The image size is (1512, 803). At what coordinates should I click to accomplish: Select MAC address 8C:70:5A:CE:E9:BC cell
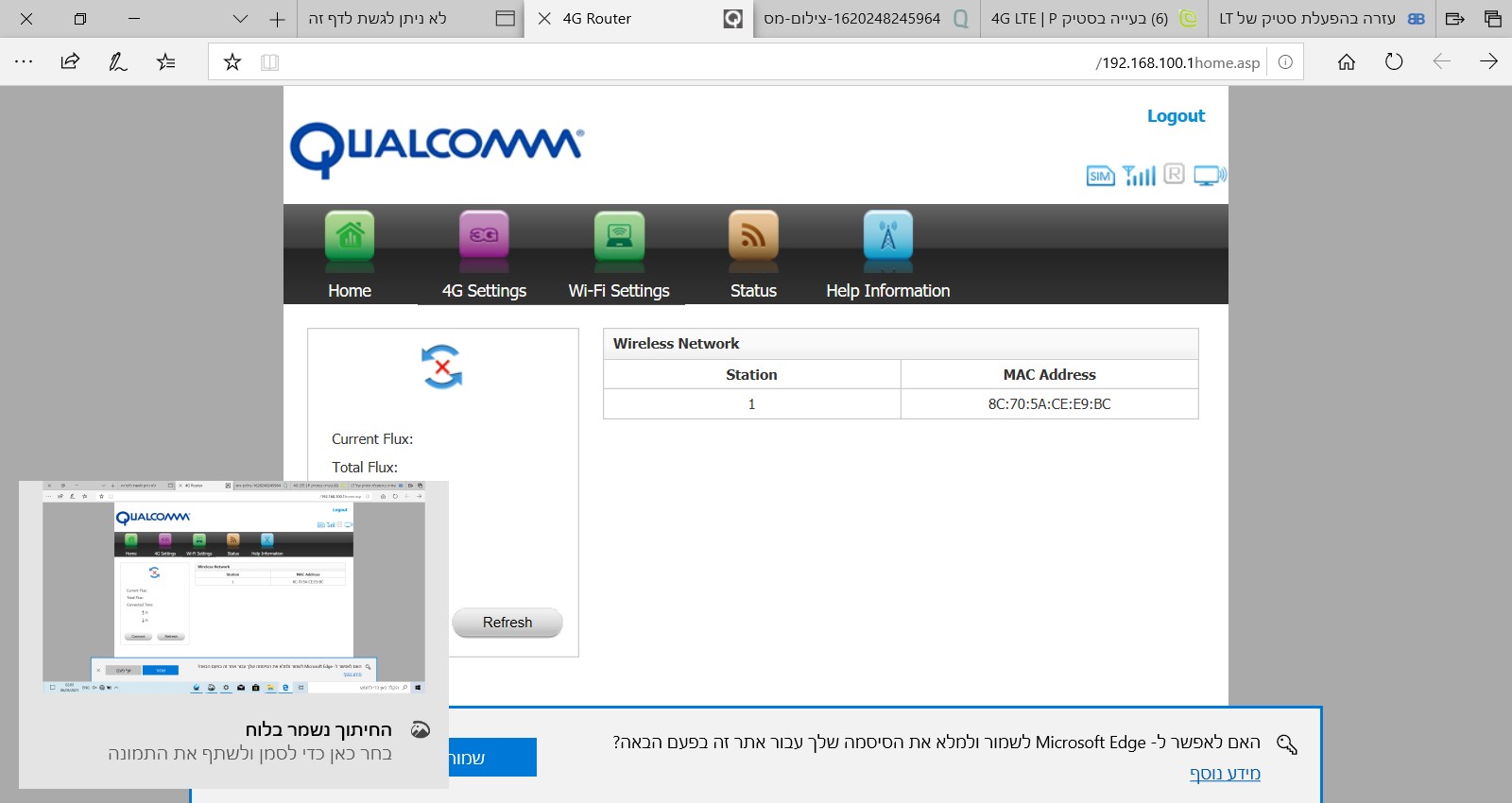click(x=1050, y=404)
